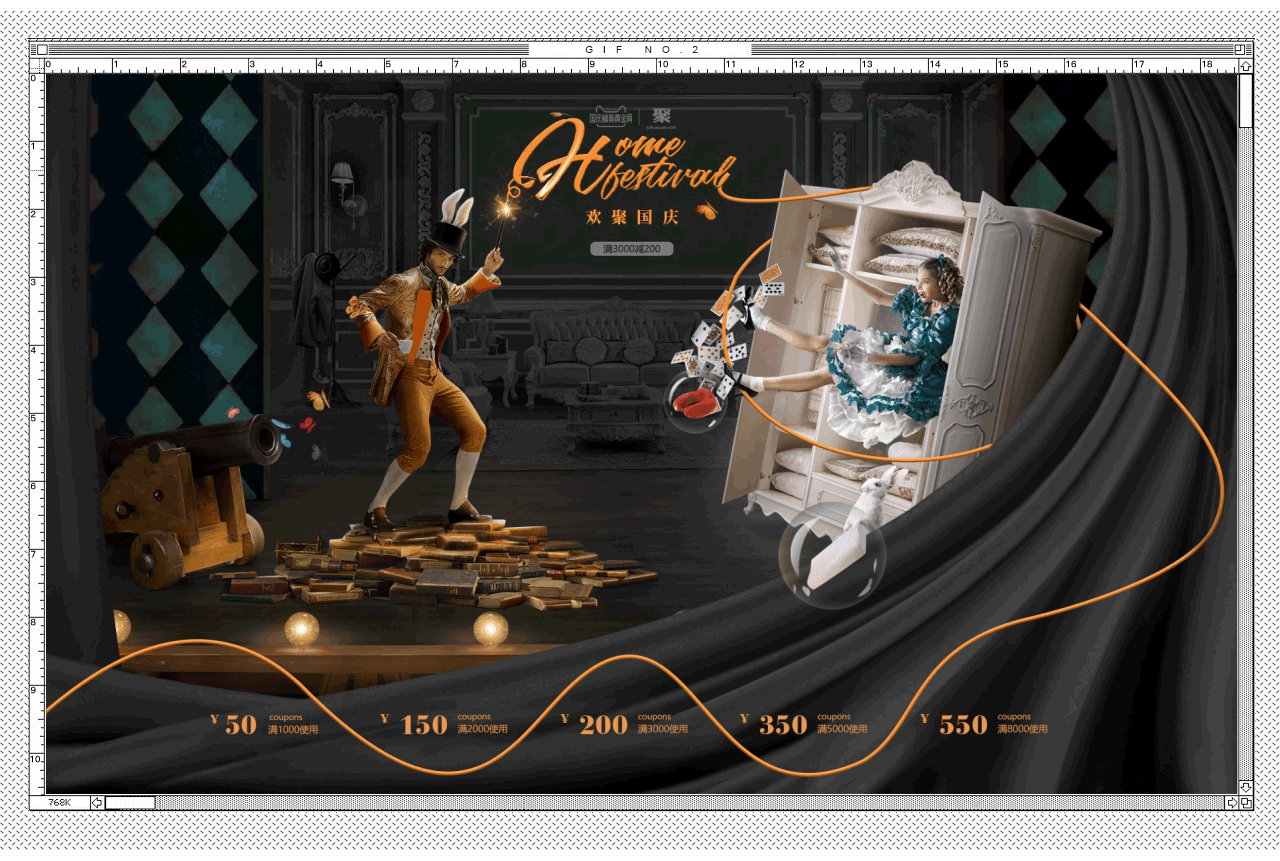Click the horizontal scrollbar thumb
1280x861 pixels.
(130, 802)
